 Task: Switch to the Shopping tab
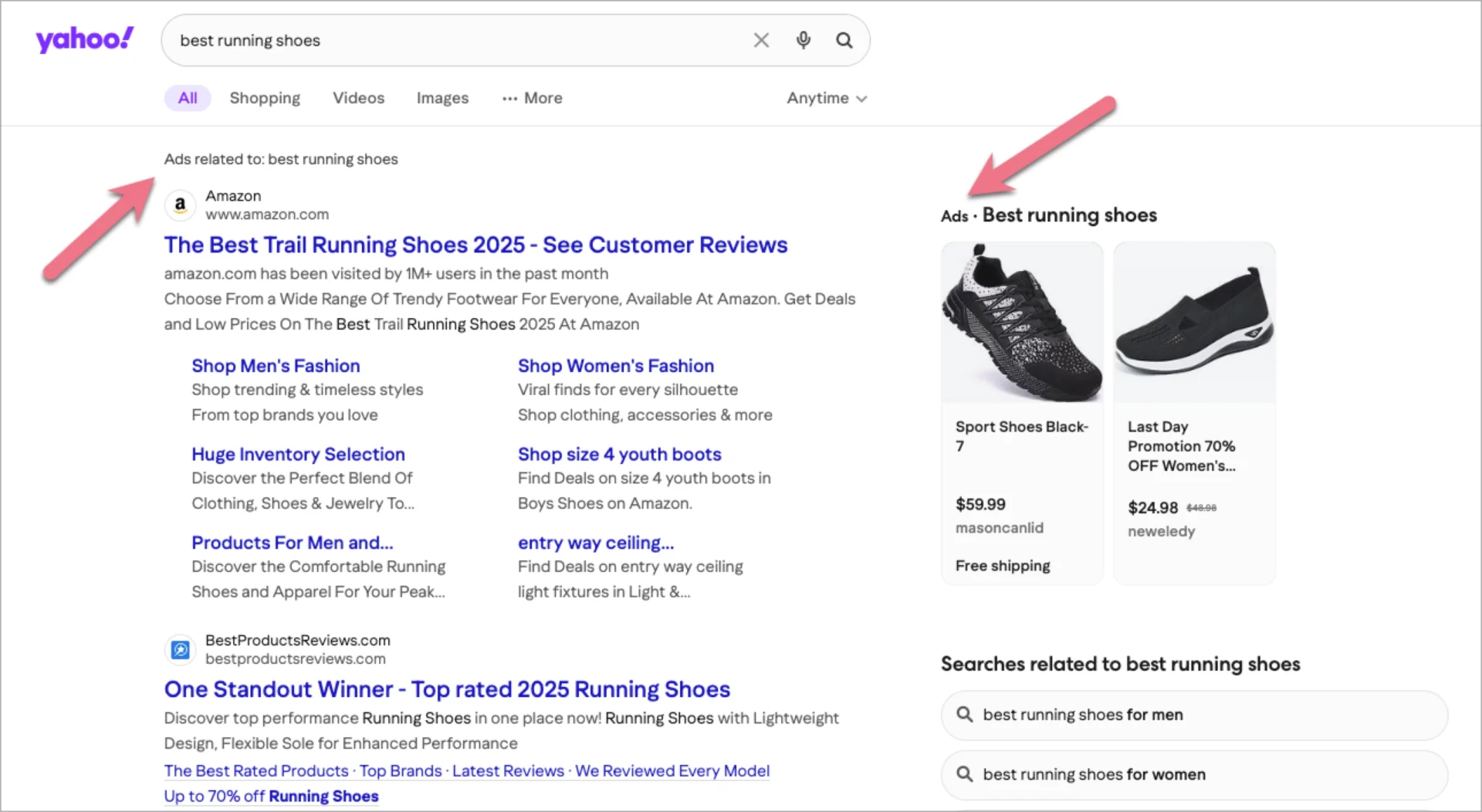pos(265,98)
